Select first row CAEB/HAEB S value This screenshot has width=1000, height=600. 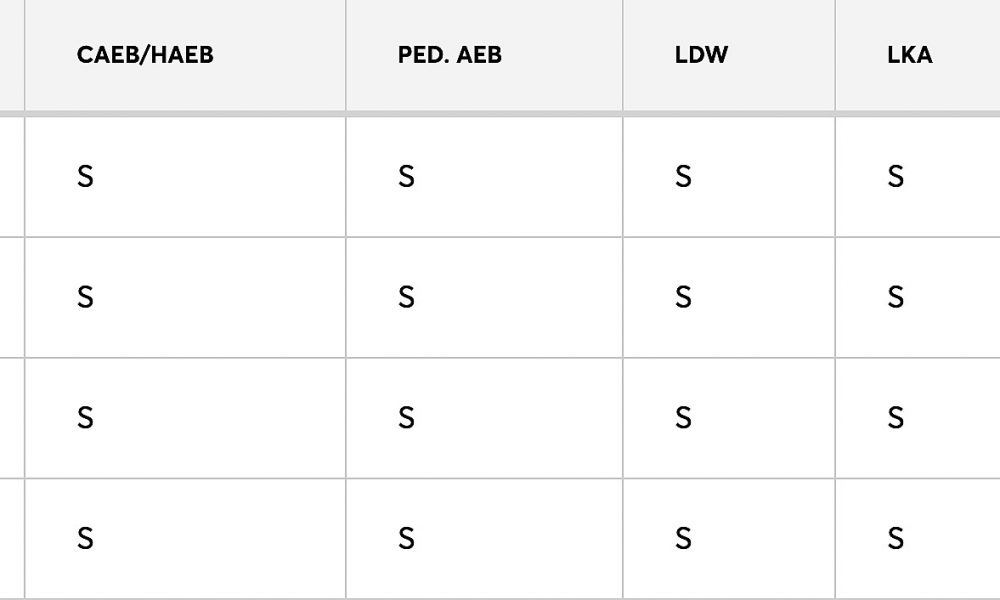[x=85, y=176]
